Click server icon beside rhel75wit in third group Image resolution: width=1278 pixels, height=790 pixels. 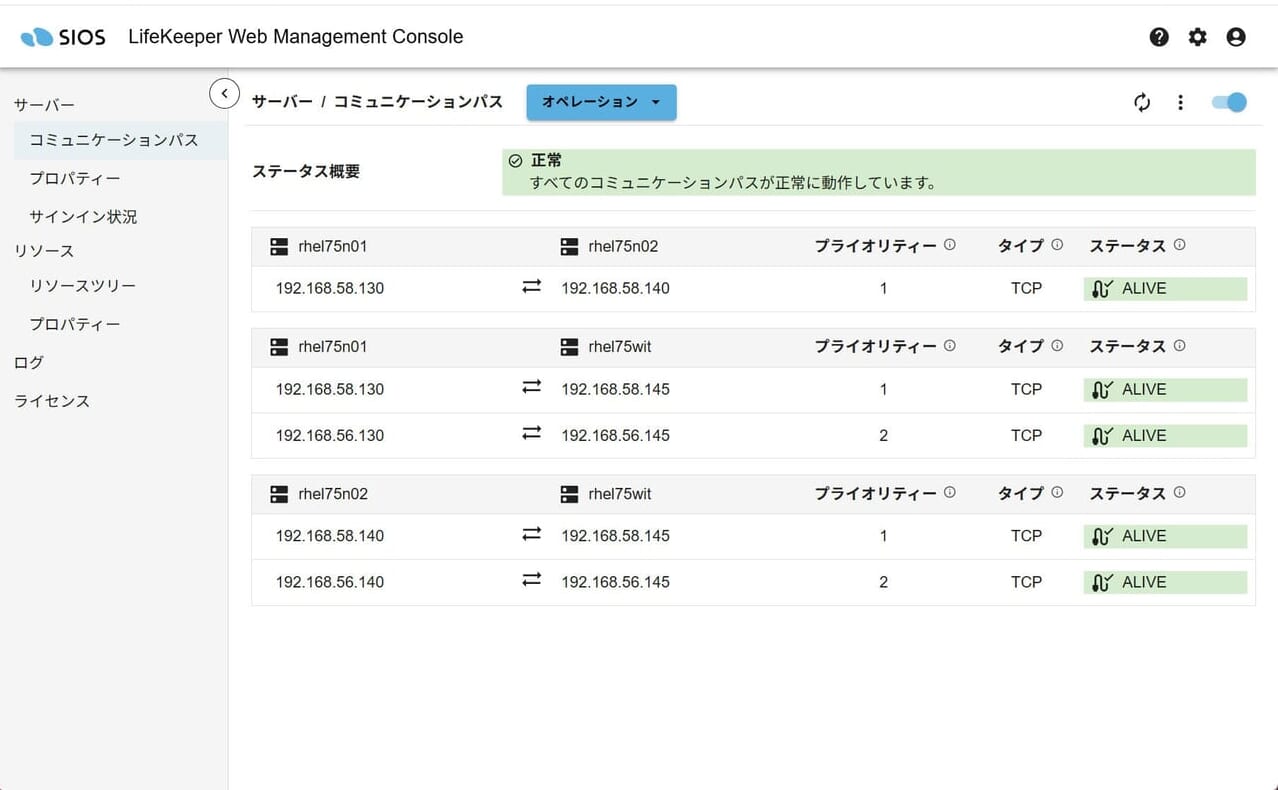click(569, 494)
